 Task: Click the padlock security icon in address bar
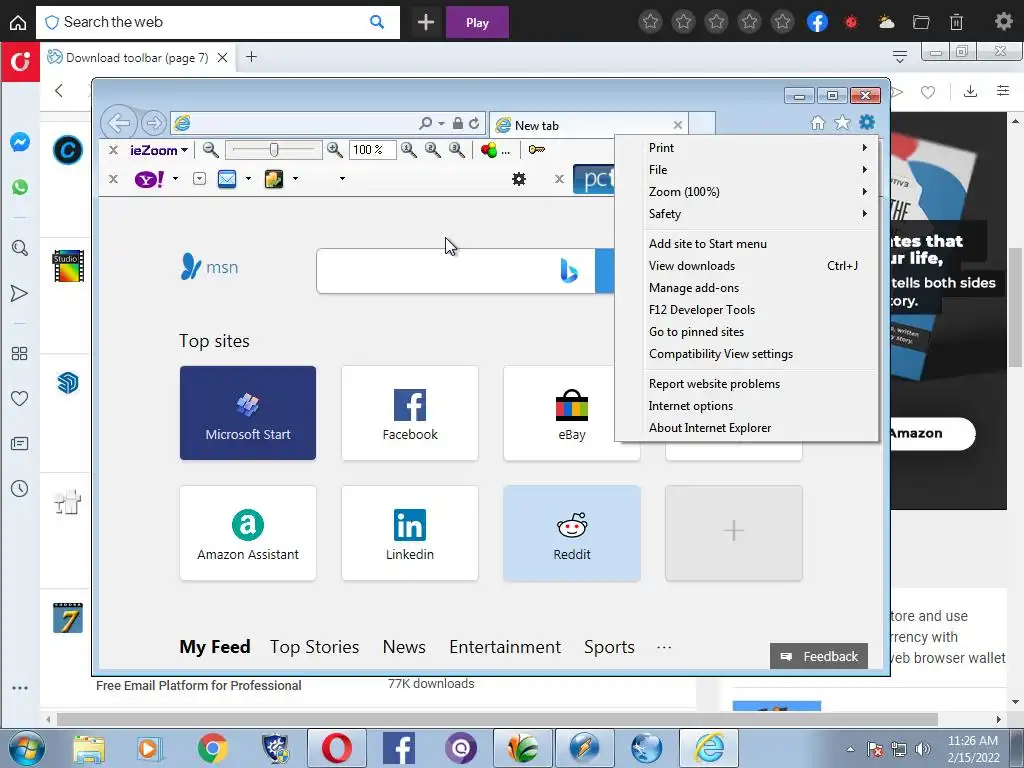pyautogui.click(x=458, y=123)
